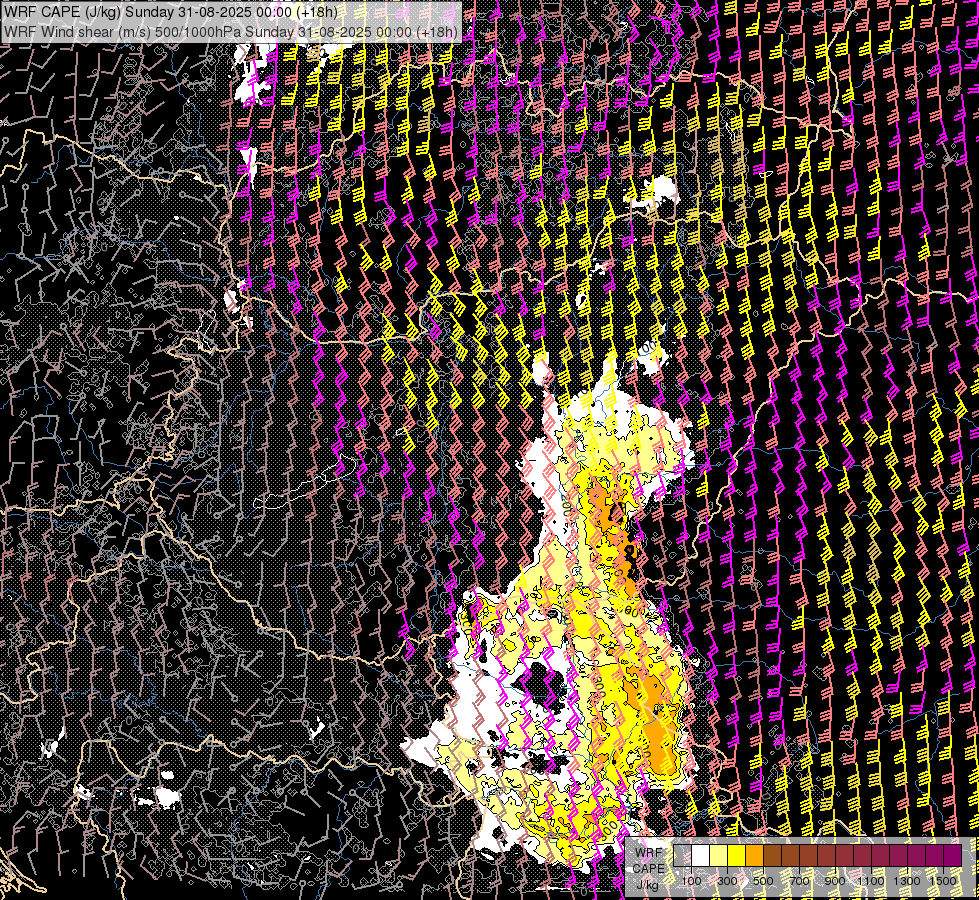
Task: Click the legend value "900"
Action: 835,881
